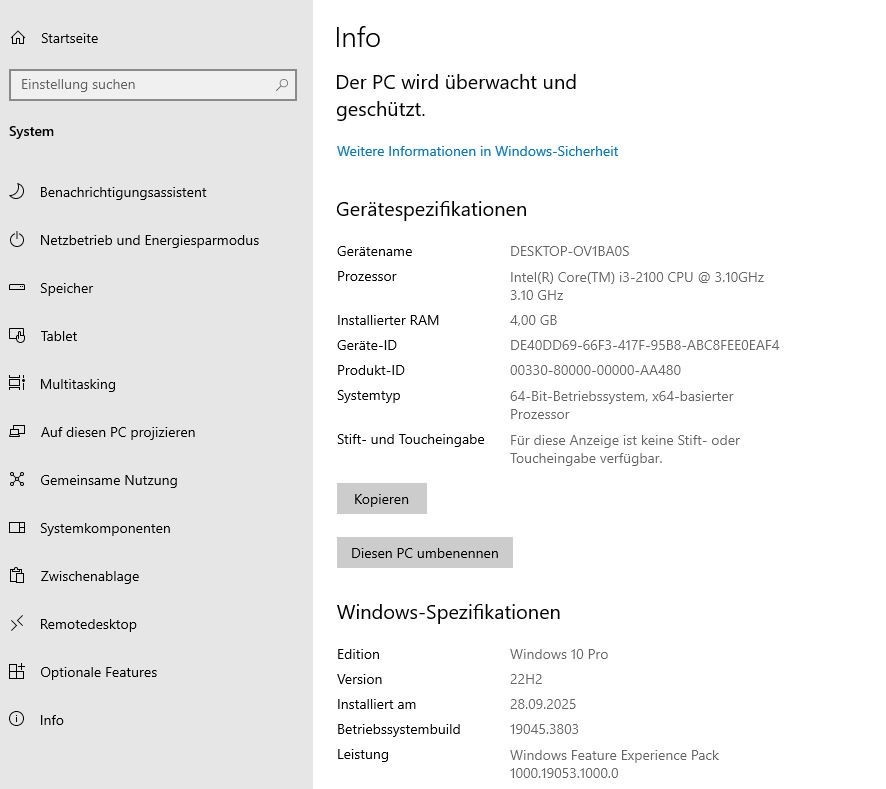Click the search magnifier icon
Viewport: 886px width, 789px height.
282,85
